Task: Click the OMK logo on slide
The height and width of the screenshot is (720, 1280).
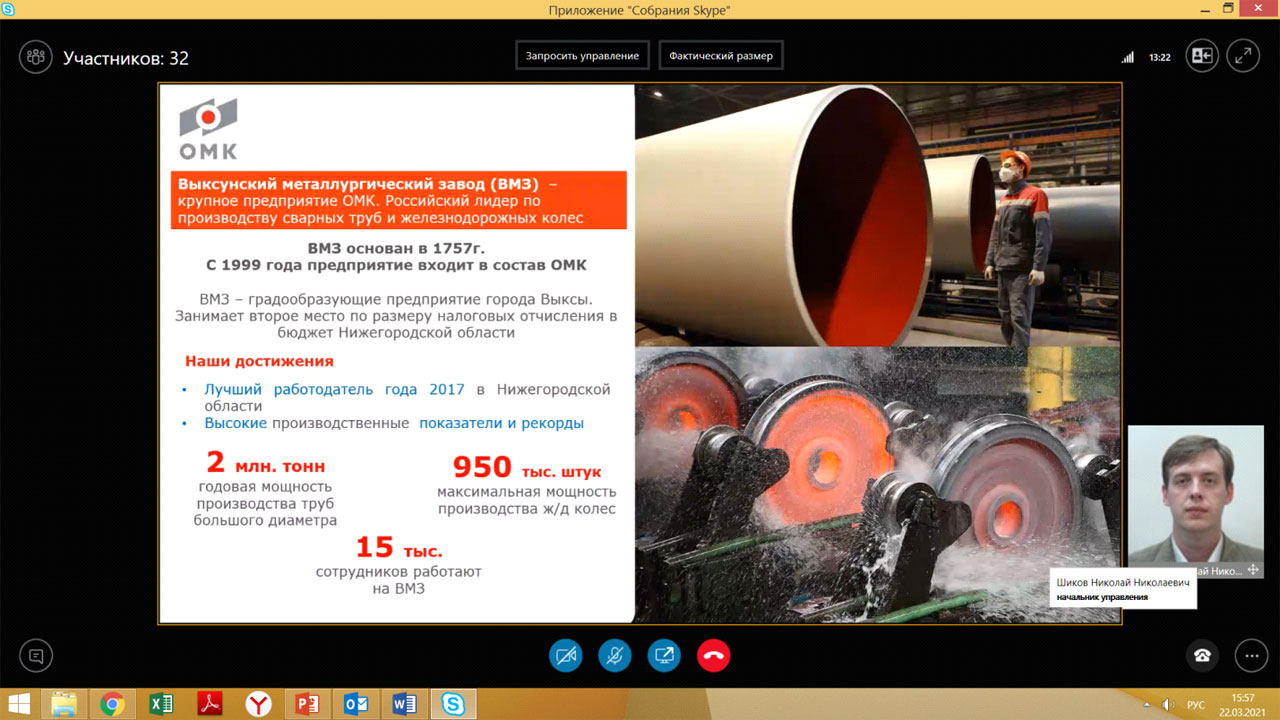Action: pyautogui.click(x=208, y=129)
